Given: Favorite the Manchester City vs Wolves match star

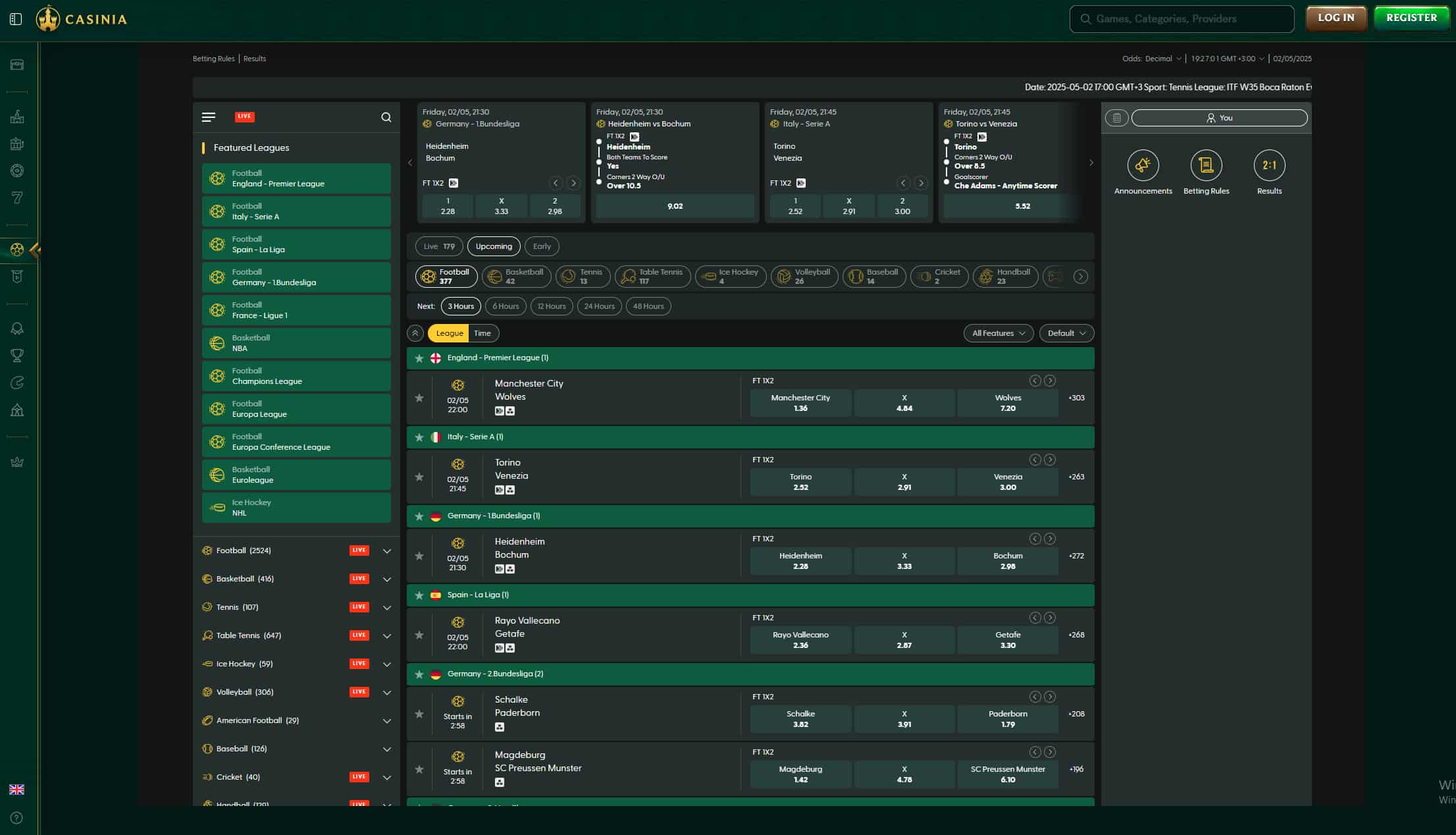Looking at the screenshot, I should coord(419,398).
